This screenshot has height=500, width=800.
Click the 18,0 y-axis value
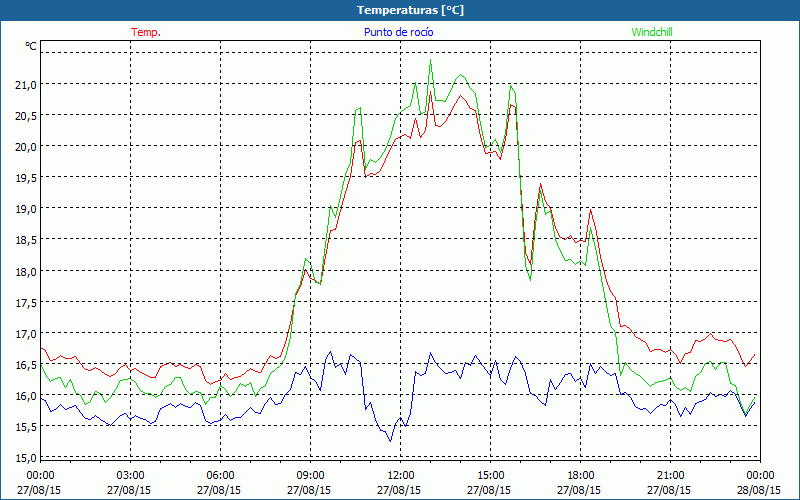(26, 271)
